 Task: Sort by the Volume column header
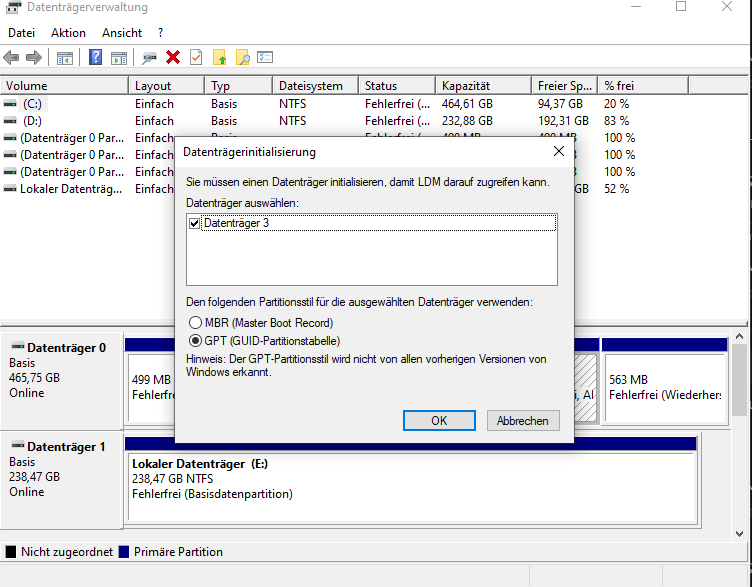64,86
